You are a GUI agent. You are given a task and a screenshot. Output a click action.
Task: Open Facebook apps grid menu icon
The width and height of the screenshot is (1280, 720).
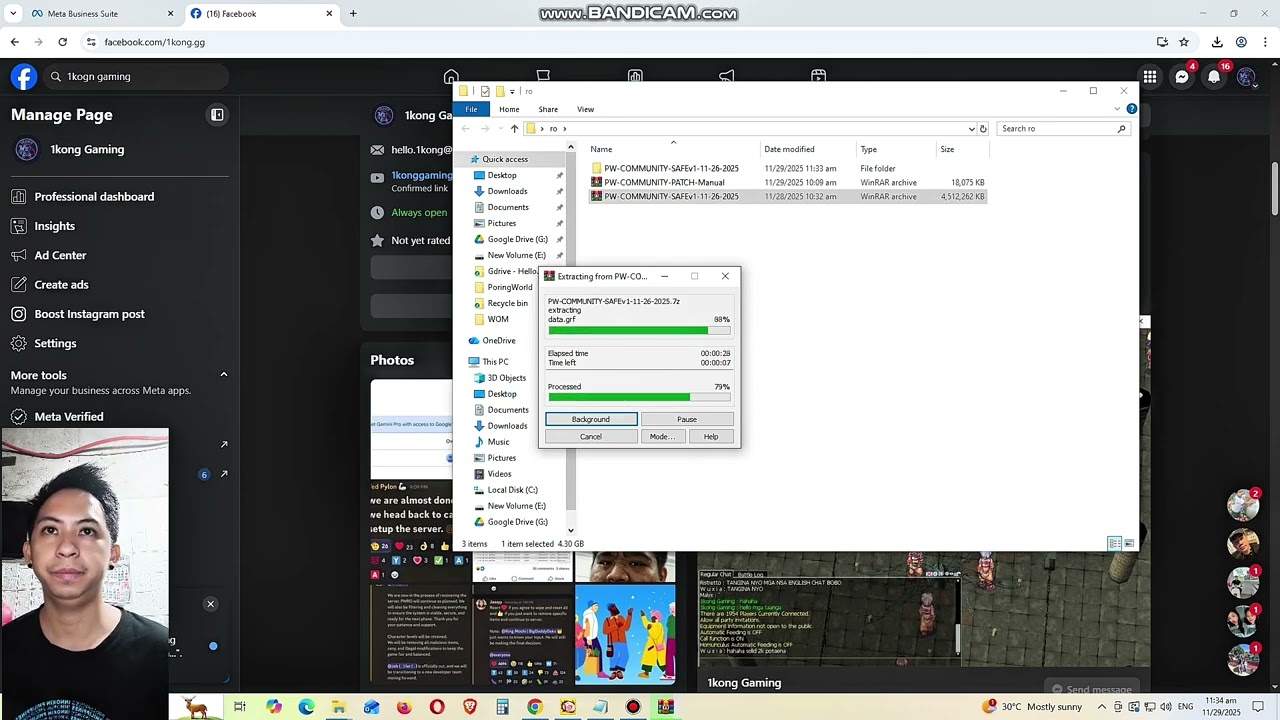point(1150,77)
